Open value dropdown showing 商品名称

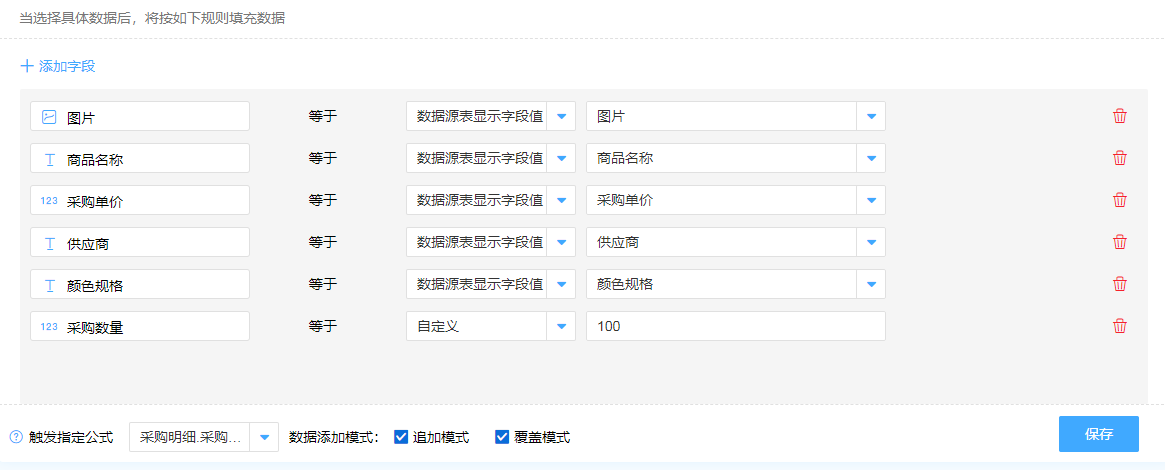[871, 158]
